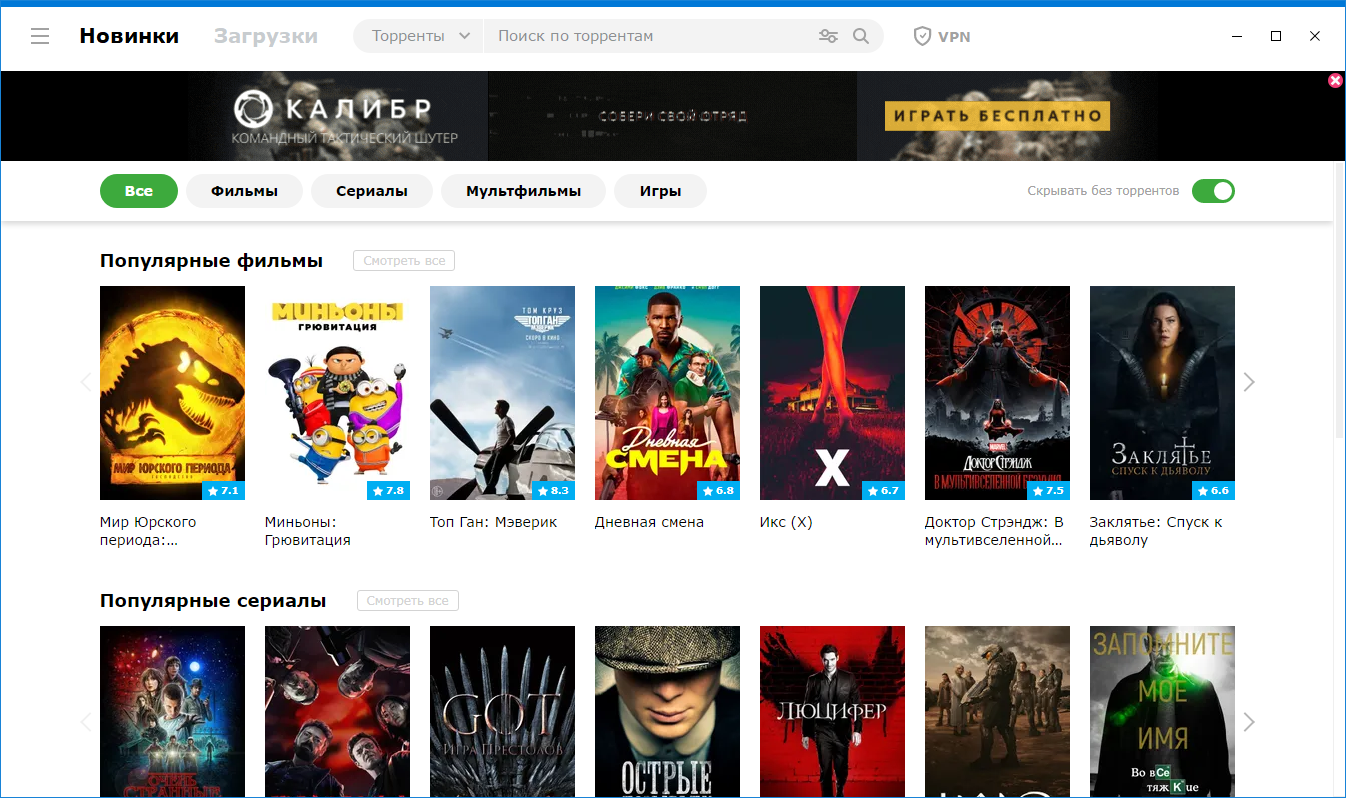Open search filter settings icon

click(x=828, y=36)
